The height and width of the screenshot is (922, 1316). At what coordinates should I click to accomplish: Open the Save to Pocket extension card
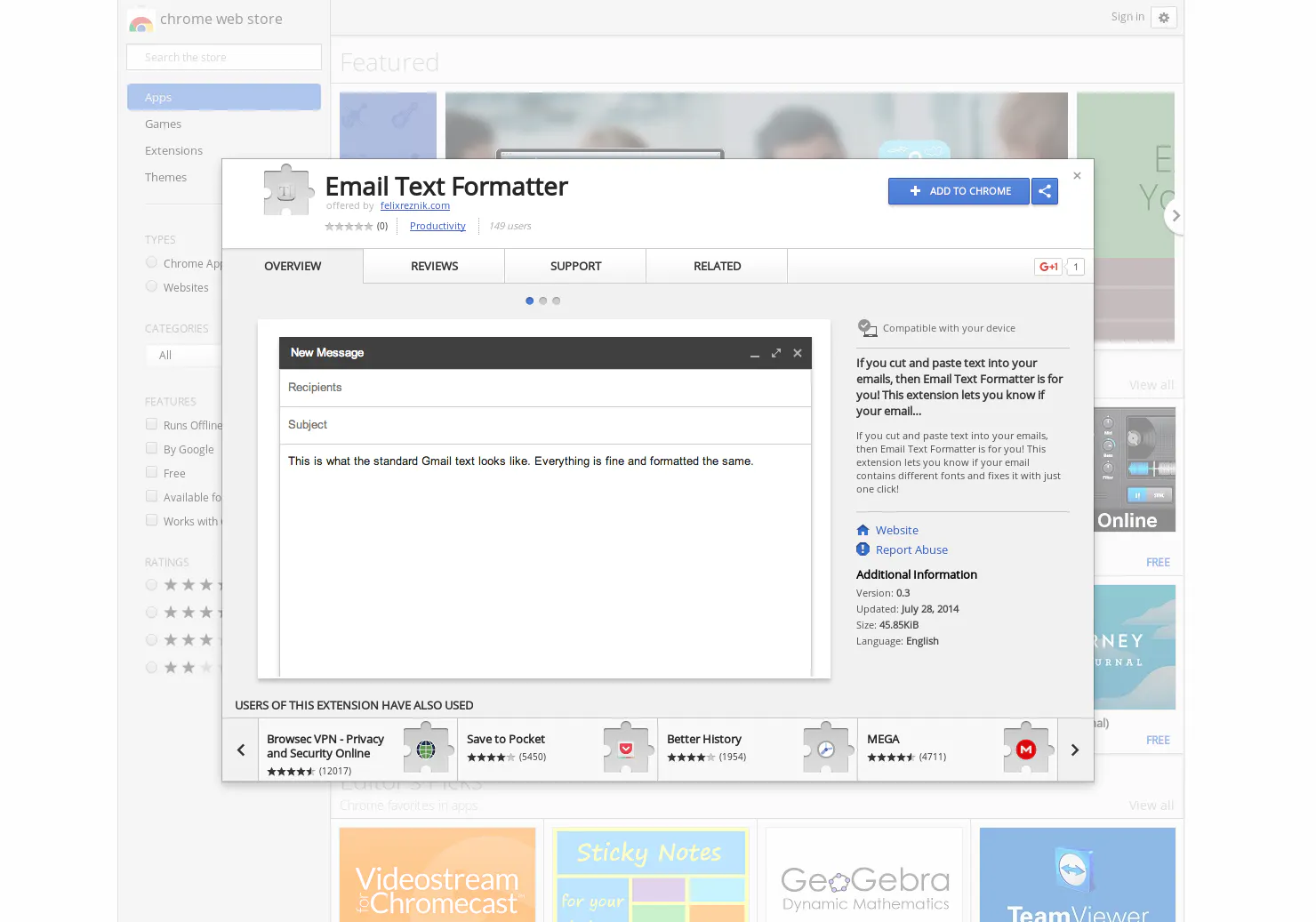pos(558,750)
